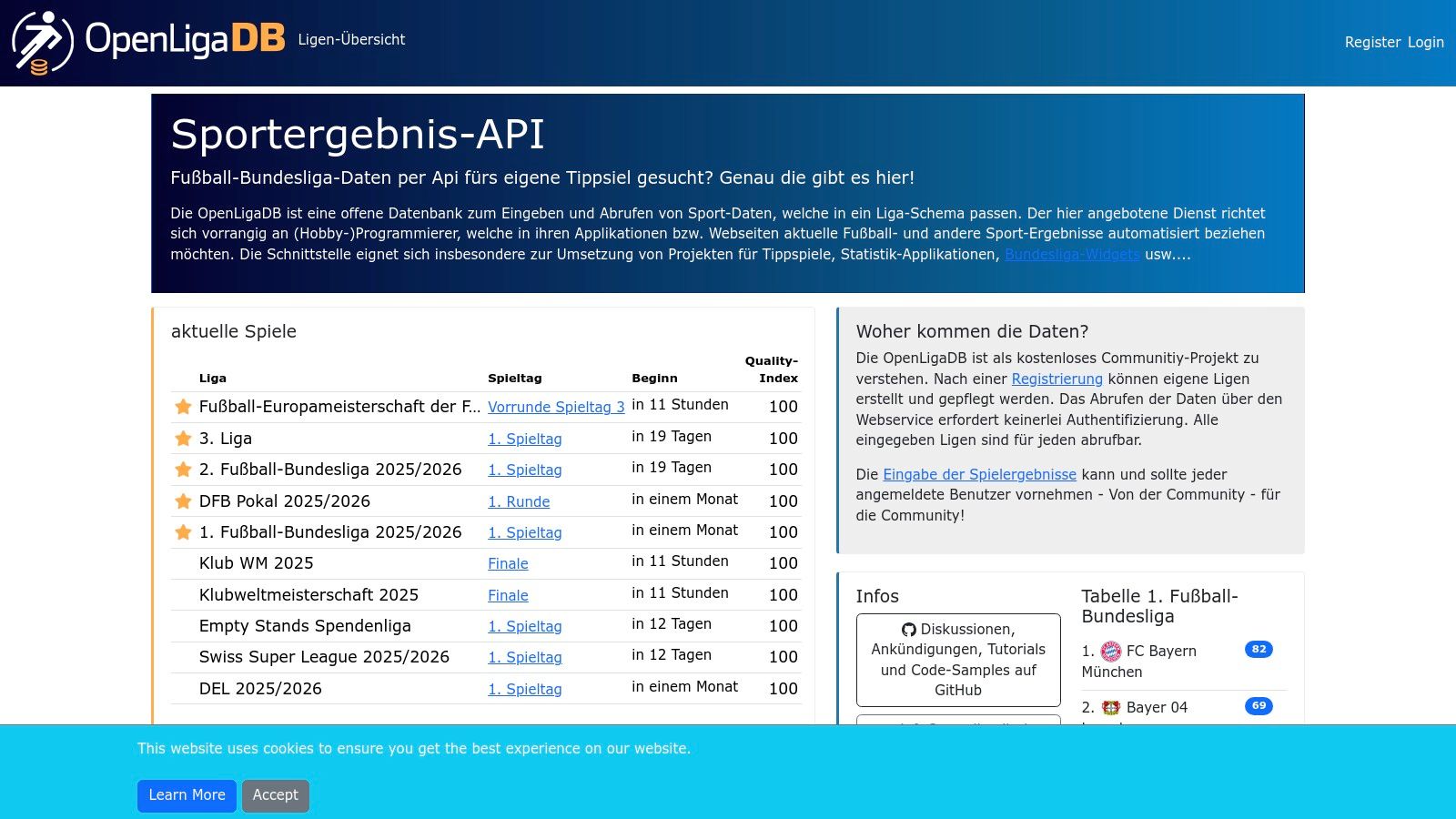Viewport: 1456px width, 819px height.
Task: Open the Register page
Action: 1372,42
